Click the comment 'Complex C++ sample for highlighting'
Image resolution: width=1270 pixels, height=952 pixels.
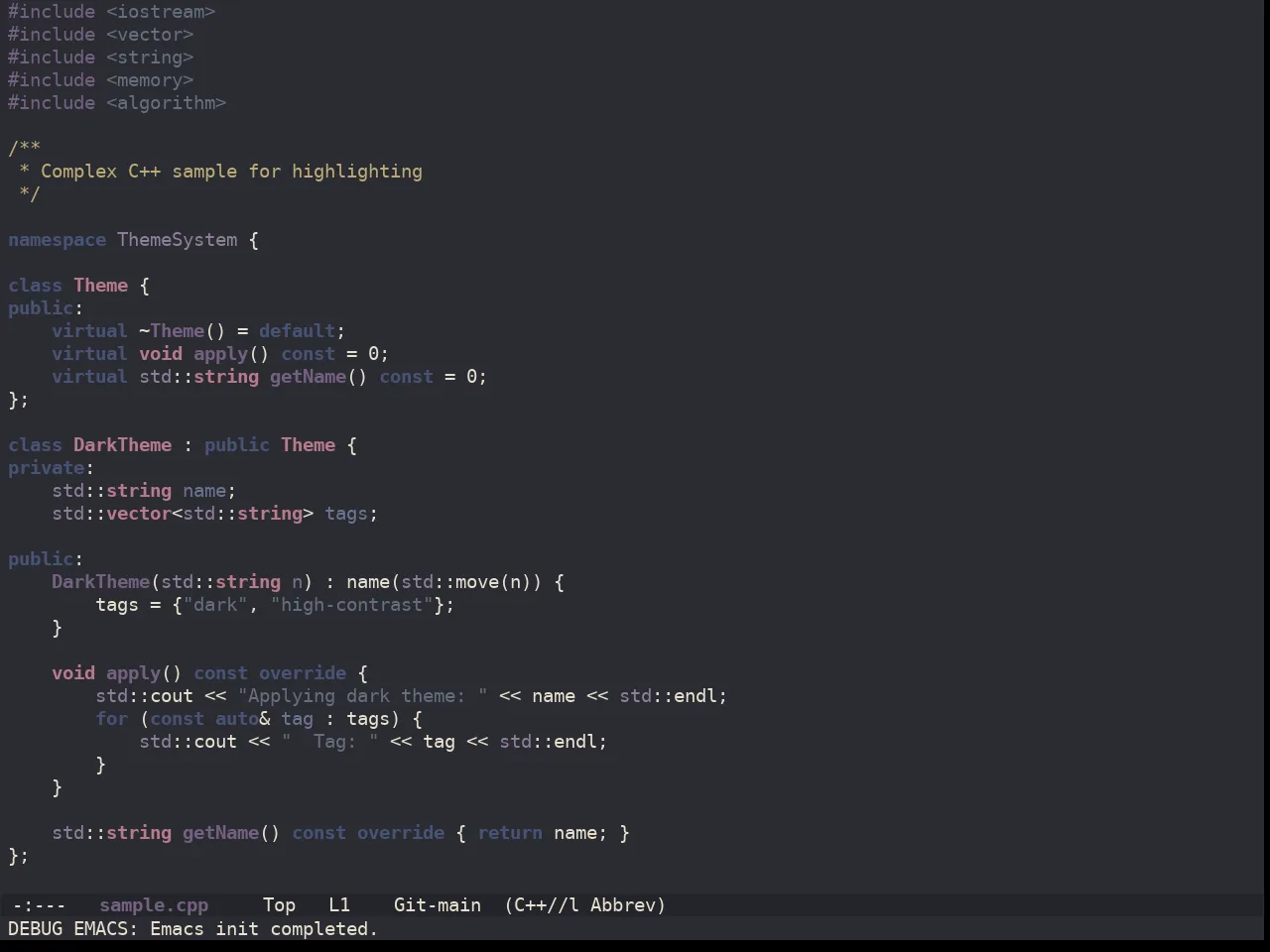click(231, 172)
